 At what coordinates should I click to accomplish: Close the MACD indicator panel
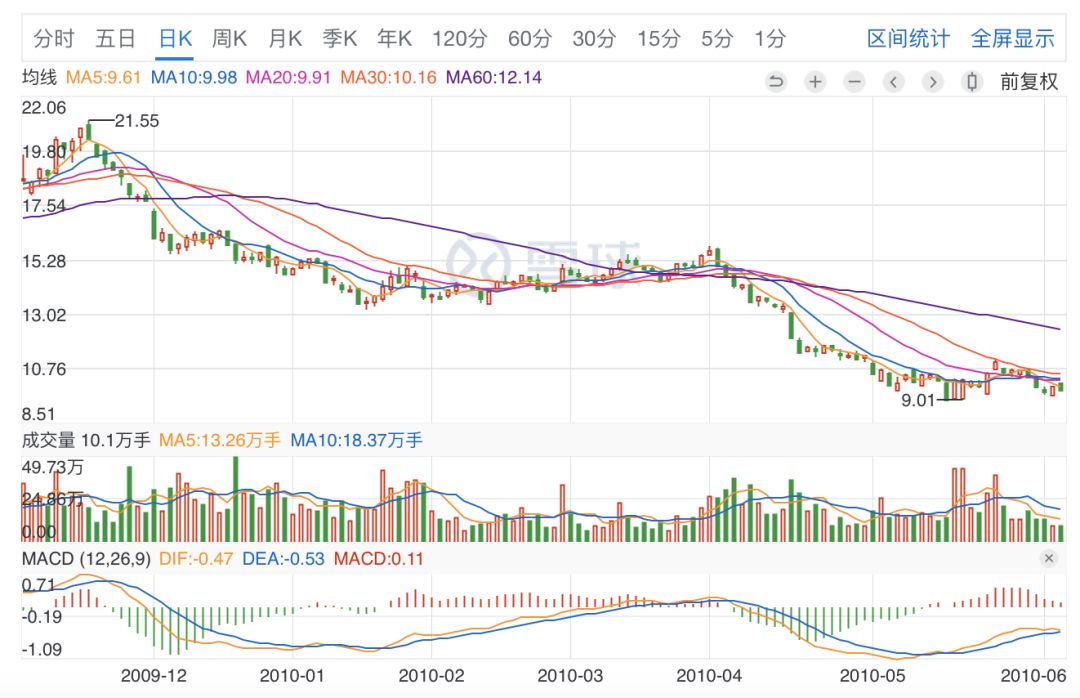pyautogui.click(x=1049, y=558)
